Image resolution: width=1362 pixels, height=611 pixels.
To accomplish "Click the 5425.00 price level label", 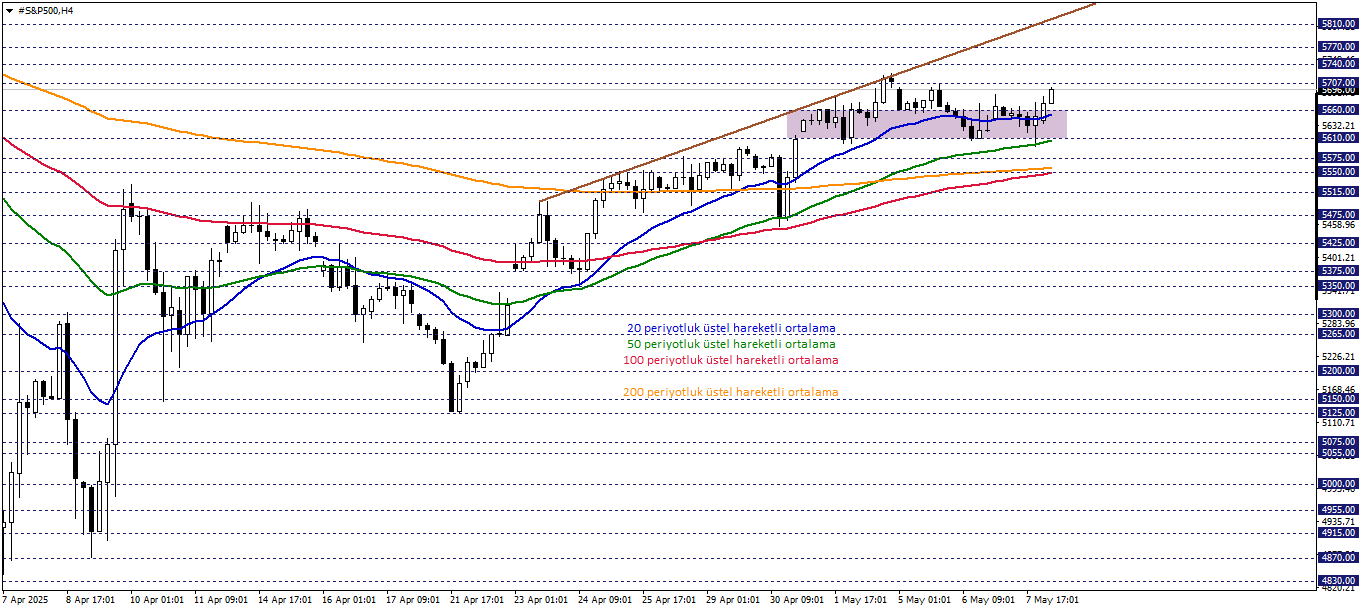I will click(x=1337, y=243).
